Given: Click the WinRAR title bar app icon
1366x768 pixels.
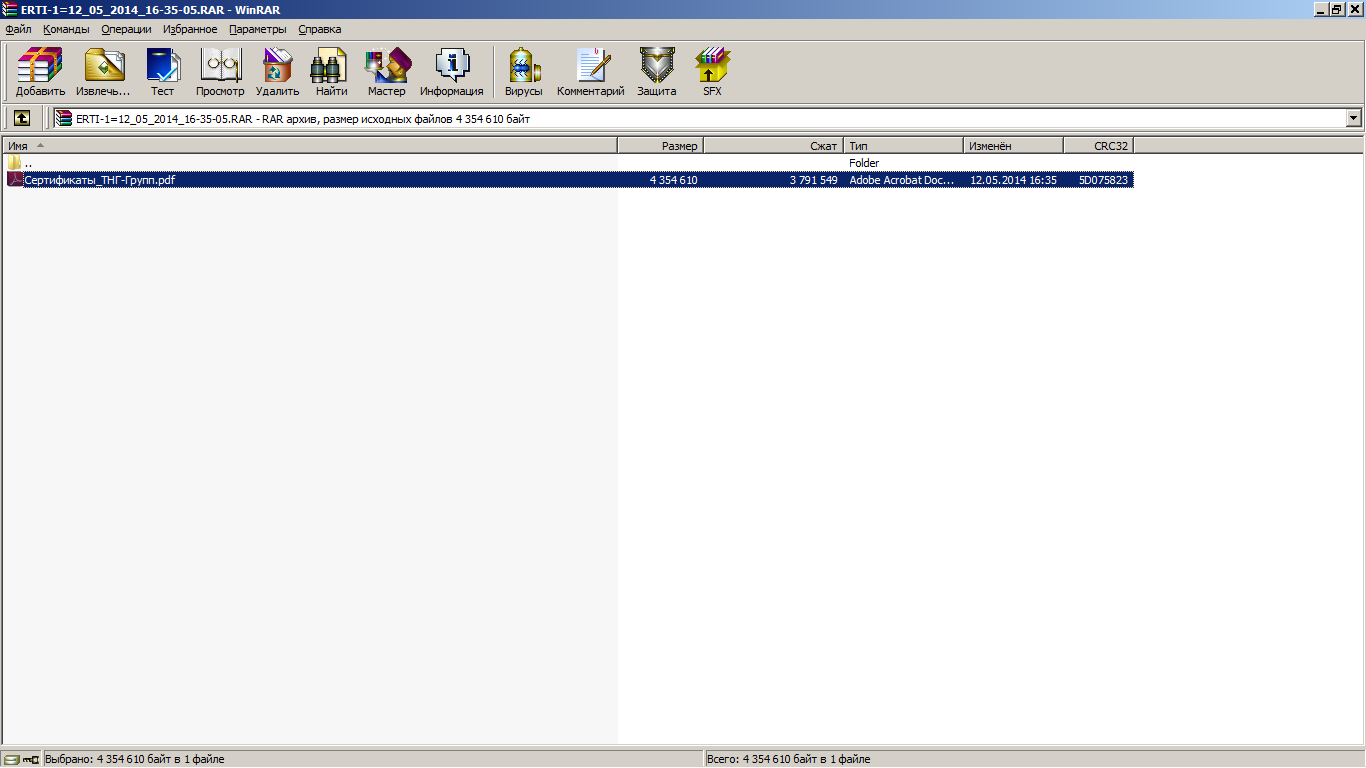Looking at the screenshot, I should (x=9, y=9).
